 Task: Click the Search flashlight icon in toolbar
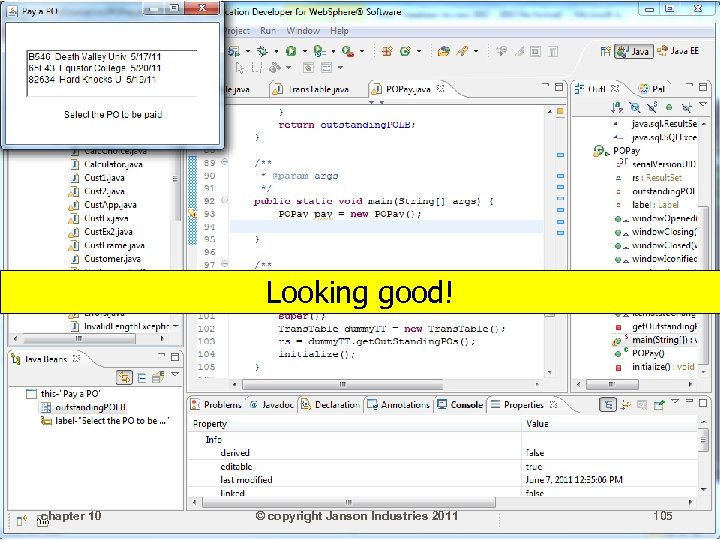(x=462, y=51)
